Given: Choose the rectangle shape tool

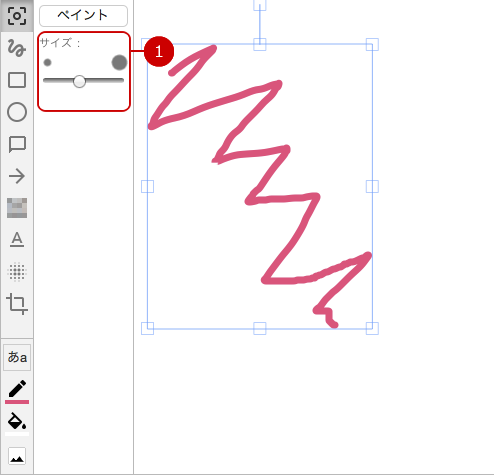Looking at the screenshot, I should [17, 80].
